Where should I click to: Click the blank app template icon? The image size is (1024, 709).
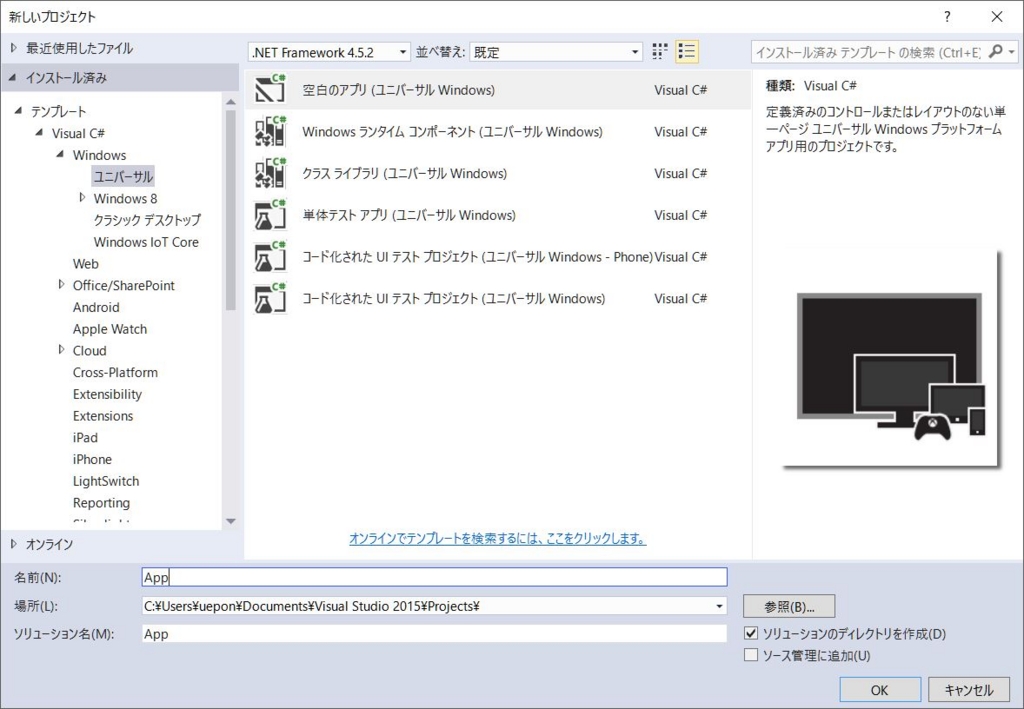click(x=270, y=89)
